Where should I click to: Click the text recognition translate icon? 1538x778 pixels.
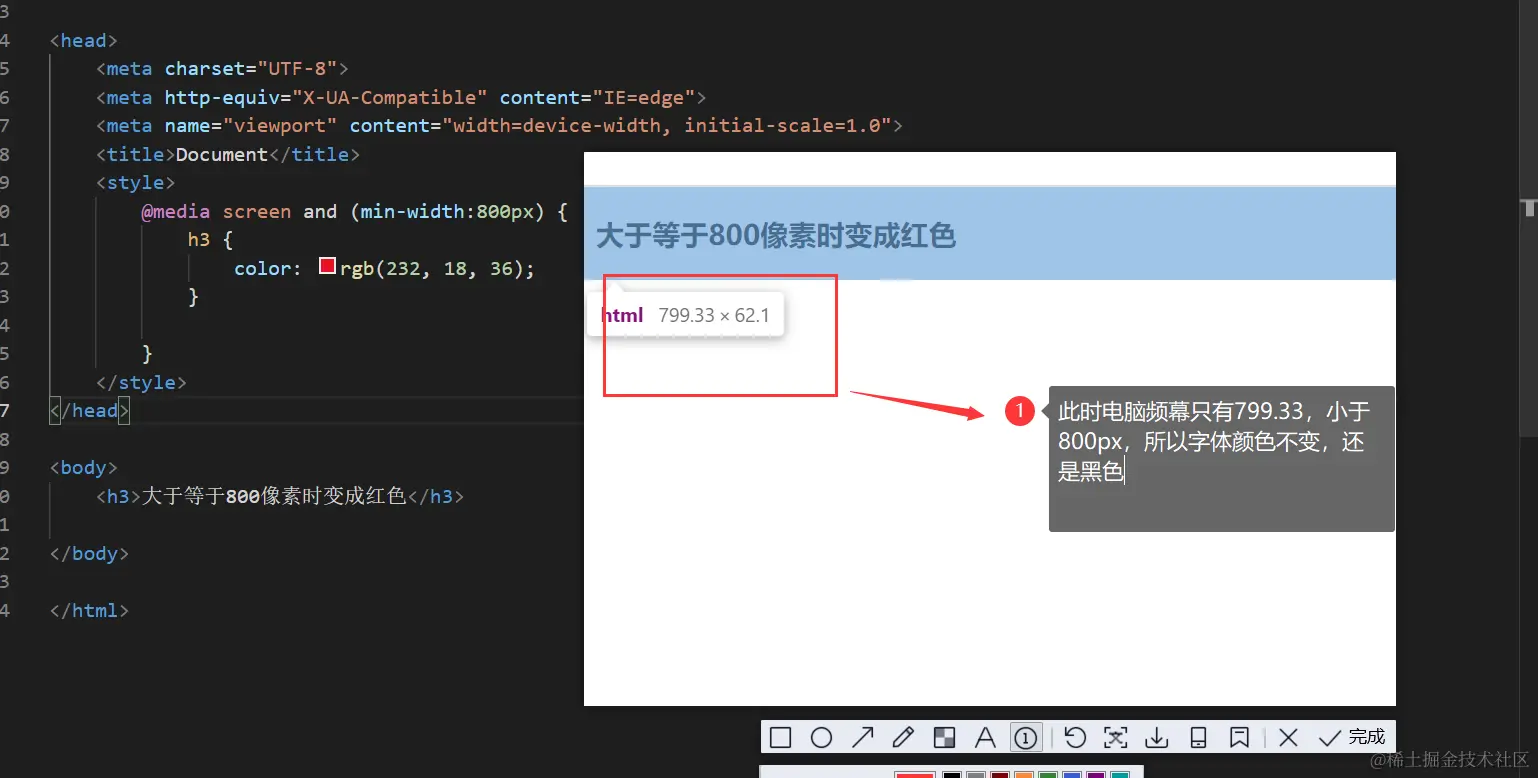point(1115,738)
